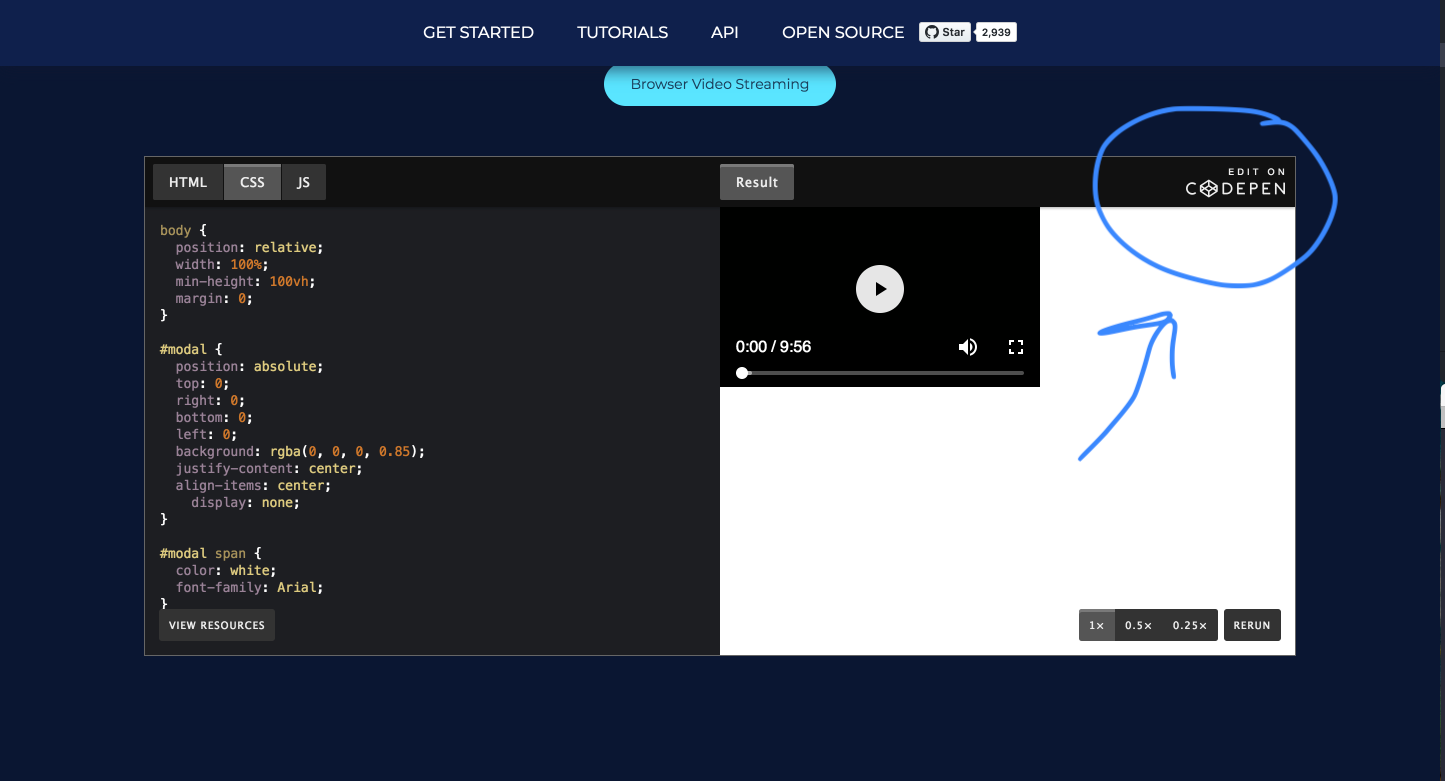Image resolution: width=1445 pixels, height=781 pixels.
Task: Select 0.25x playback speed
Action: tap(1189, 625)
